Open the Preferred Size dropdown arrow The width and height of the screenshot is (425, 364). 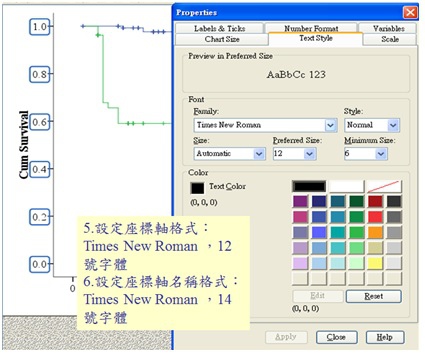[309, 154]
